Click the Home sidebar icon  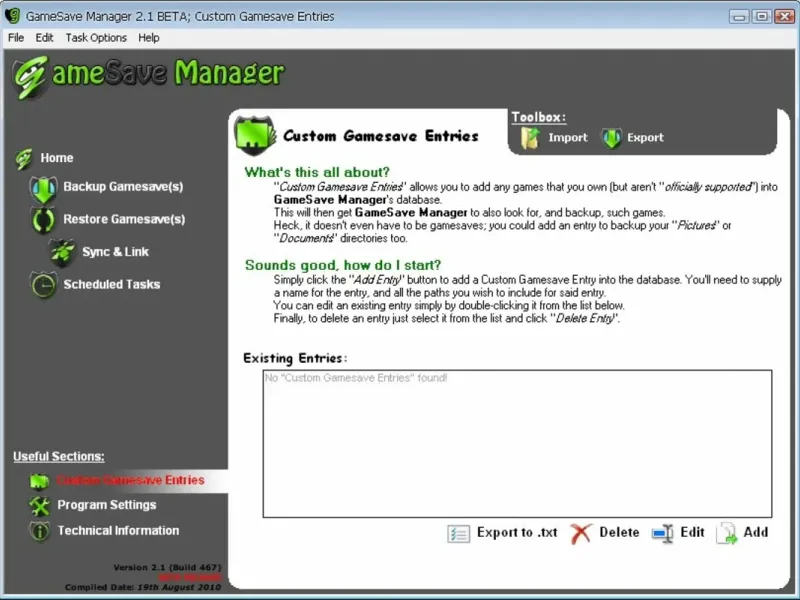coord(23,159)
